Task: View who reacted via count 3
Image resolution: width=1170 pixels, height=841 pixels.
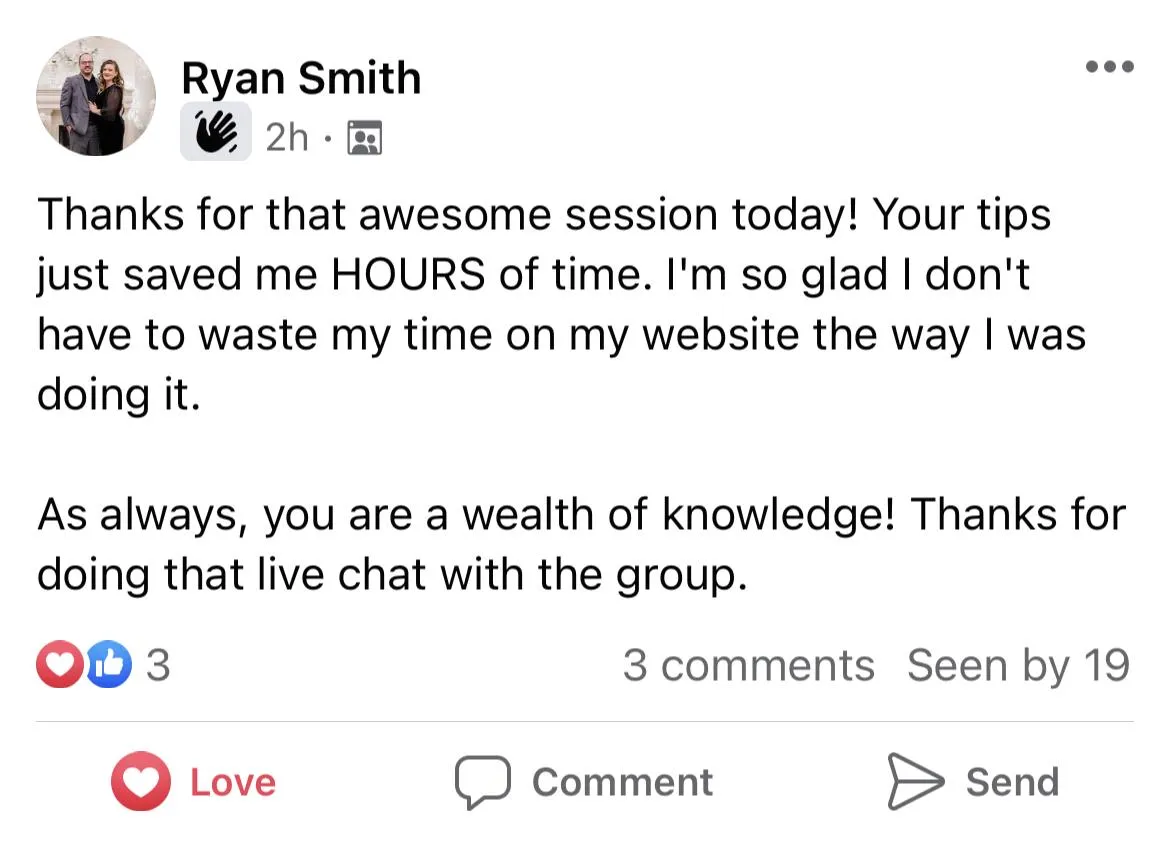Action: tap(158, 665)
